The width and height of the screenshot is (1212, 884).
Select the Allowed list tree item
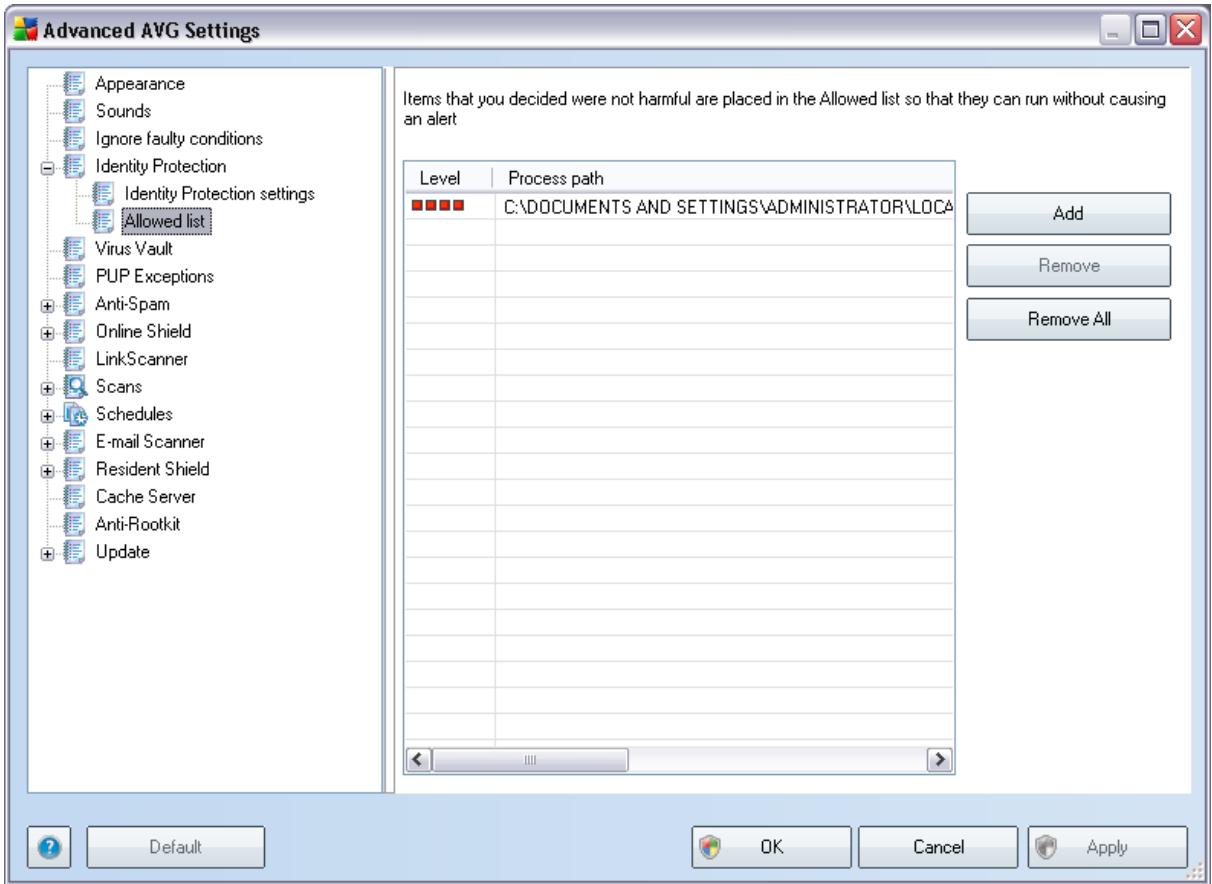pos(167,220)
